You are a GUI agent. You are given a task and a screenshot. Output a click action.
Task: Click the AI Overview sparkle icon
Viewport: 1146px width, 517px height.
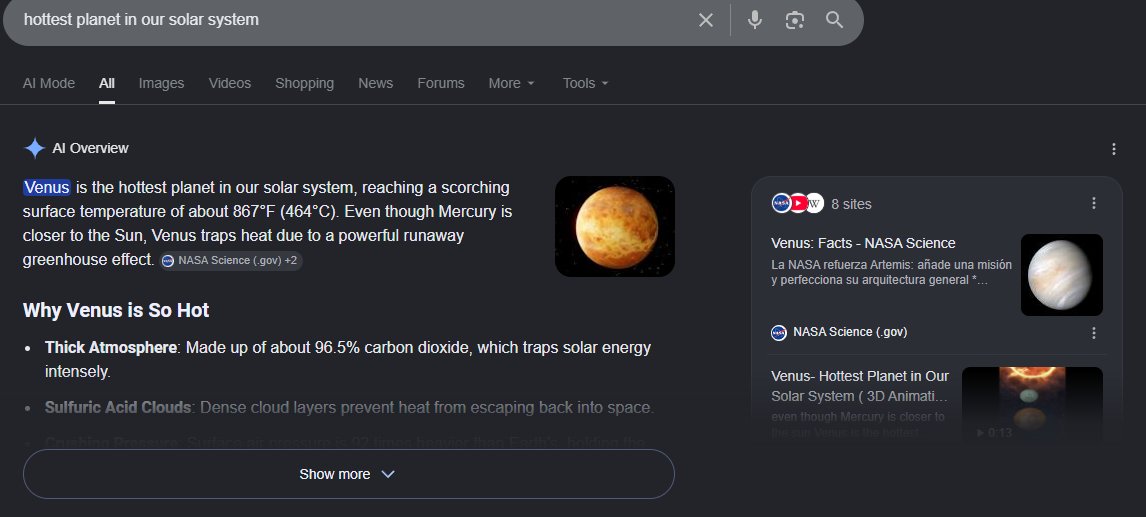click(x=34, y=148)
